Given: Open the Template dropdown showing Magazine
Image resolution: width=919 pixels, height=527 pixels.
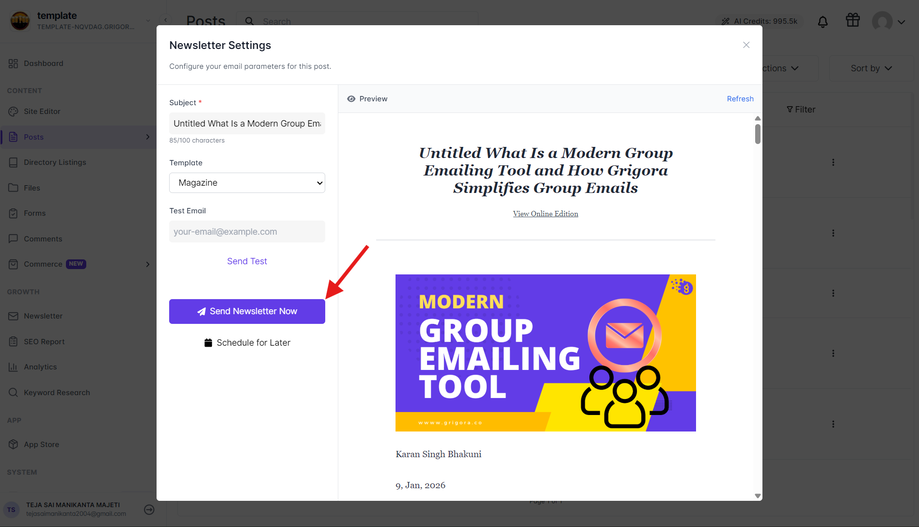Looking at the screenshot, I should coord(247,183).
